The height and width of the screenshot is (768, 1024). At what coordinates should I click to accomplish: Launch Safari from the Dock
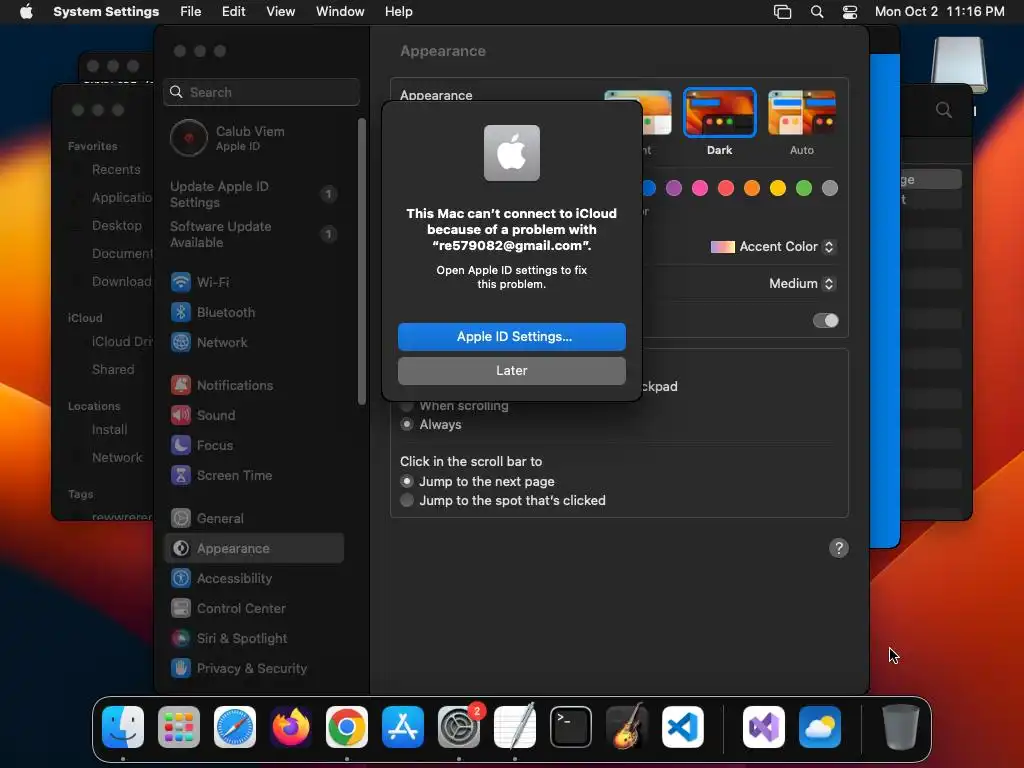point(235,727)
